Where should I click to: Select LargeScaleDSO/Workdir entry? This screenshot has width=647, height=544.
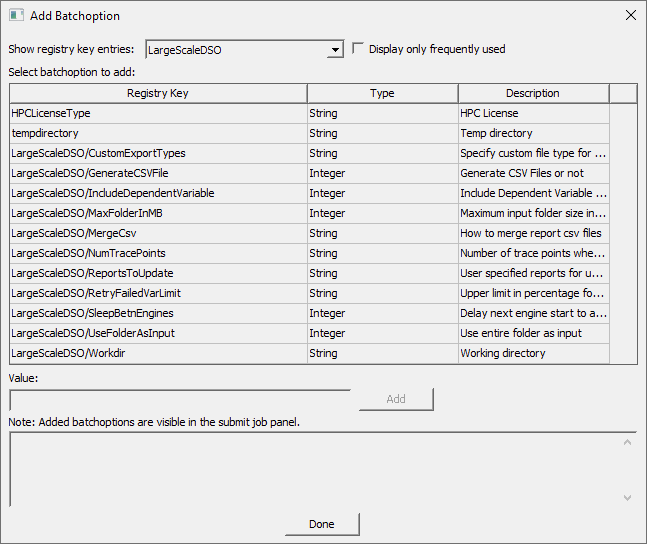point(158,353)
